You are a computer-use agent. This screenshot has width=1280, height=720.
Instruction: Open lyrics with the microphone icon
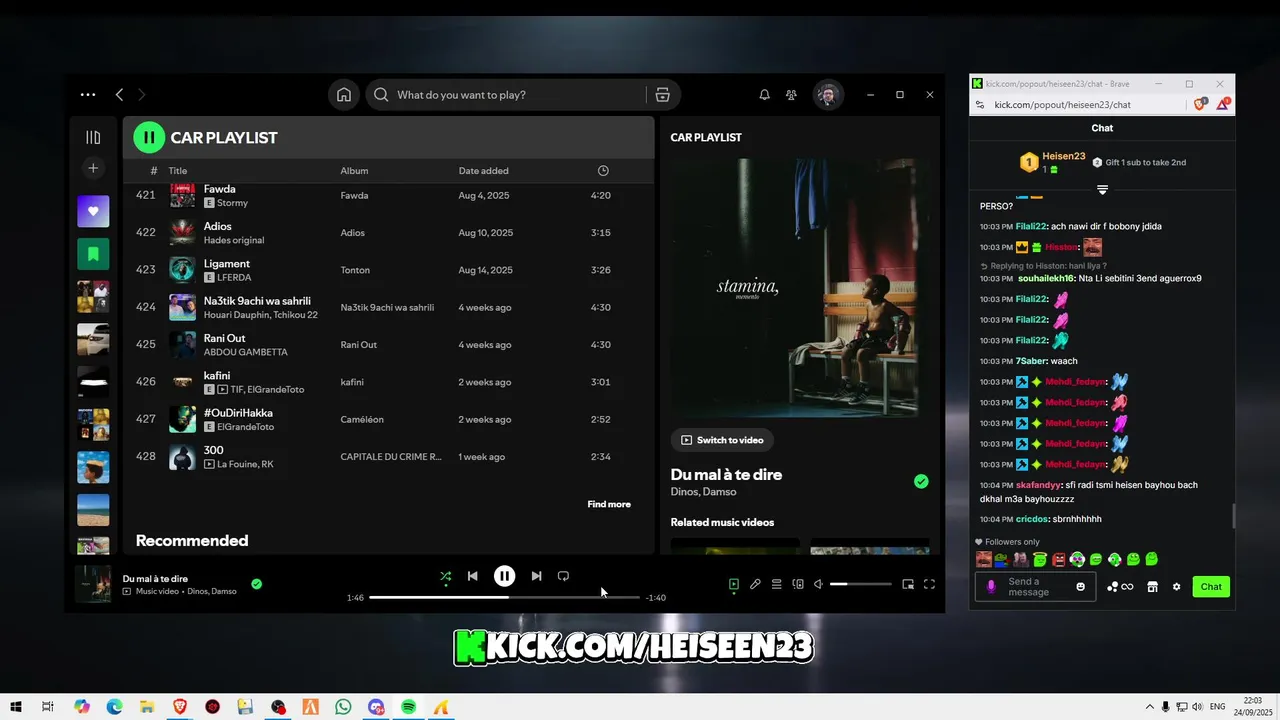point(755,584)
